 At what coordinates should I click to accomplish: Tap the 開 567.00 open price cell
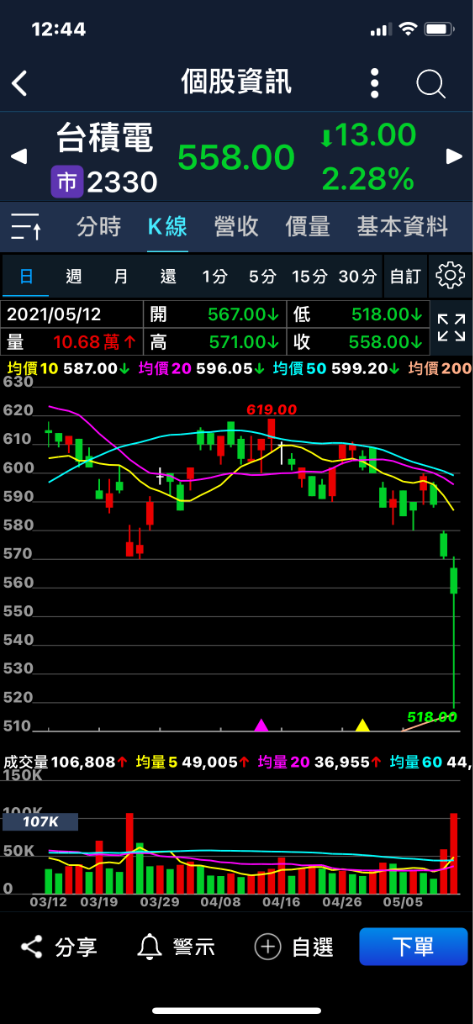pos(215,315)
